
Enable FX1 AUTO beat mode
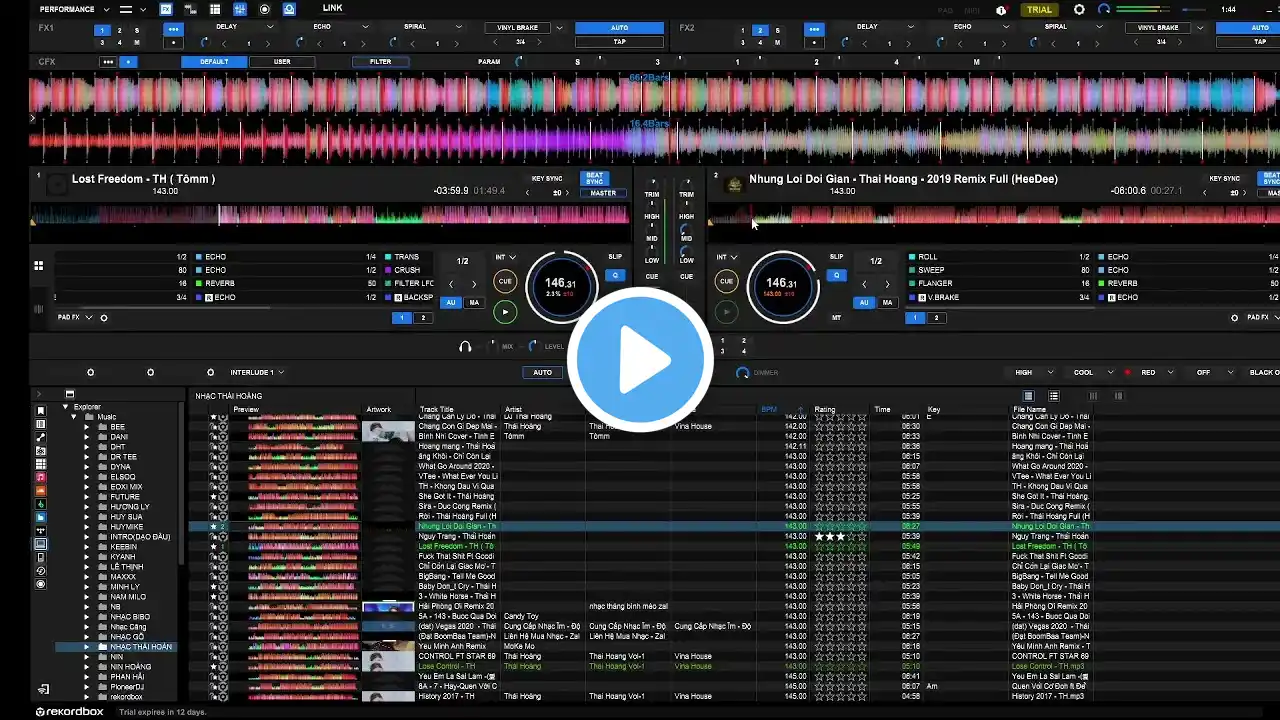(x=620, y=28)
